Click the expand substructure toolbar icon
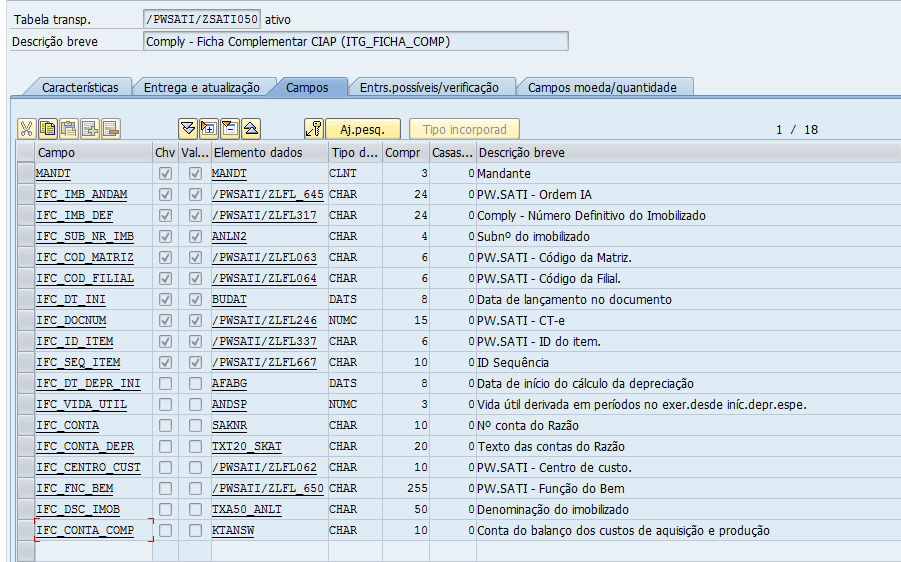The image size is (901, 562). (209, 129)
